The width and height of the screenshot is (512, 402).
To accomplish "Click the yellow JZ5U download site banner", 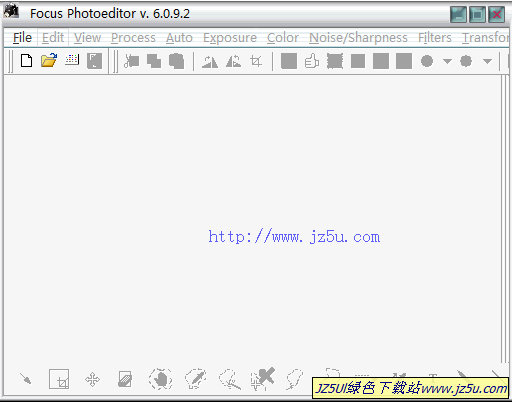I will tap(410, 388).
